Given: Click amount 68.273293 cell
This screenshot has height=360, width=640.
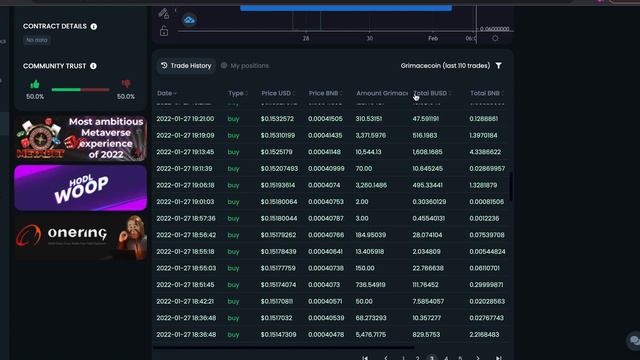Looking at the screenshot, I should (x=371, y=318).
